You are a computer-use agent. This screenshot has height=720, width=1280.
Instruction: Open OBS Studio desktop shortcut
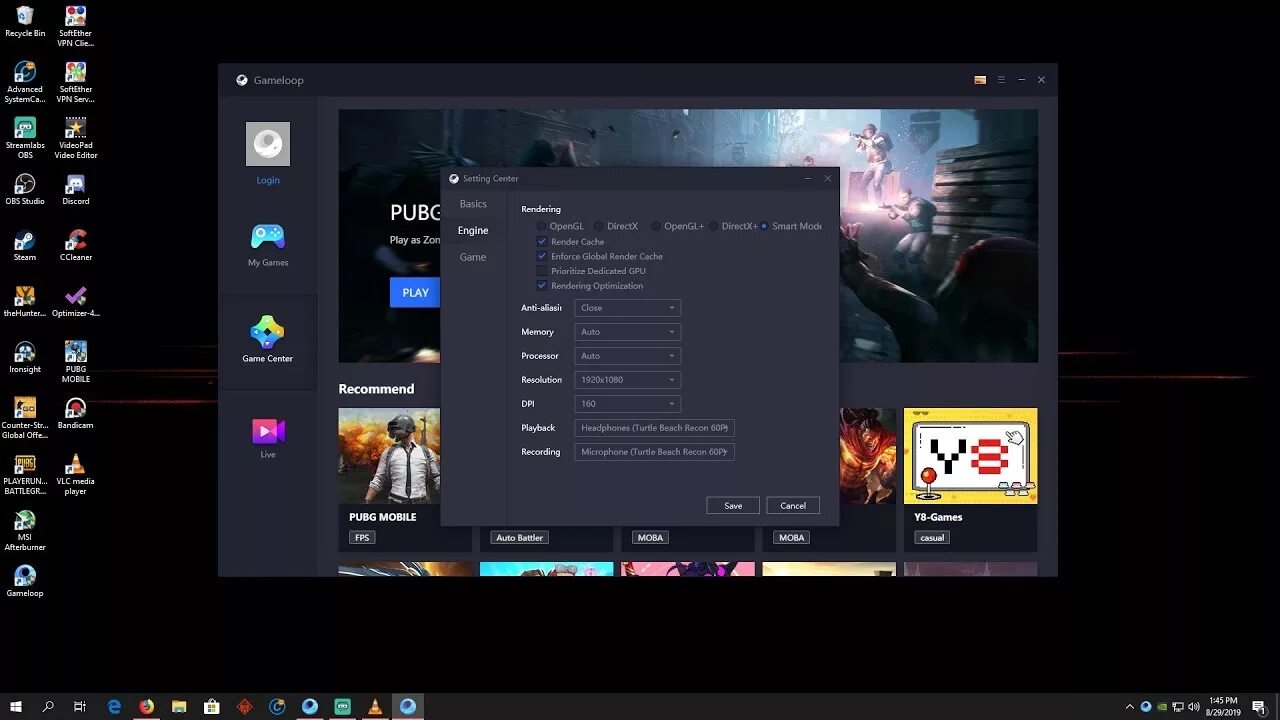(25, 189)
